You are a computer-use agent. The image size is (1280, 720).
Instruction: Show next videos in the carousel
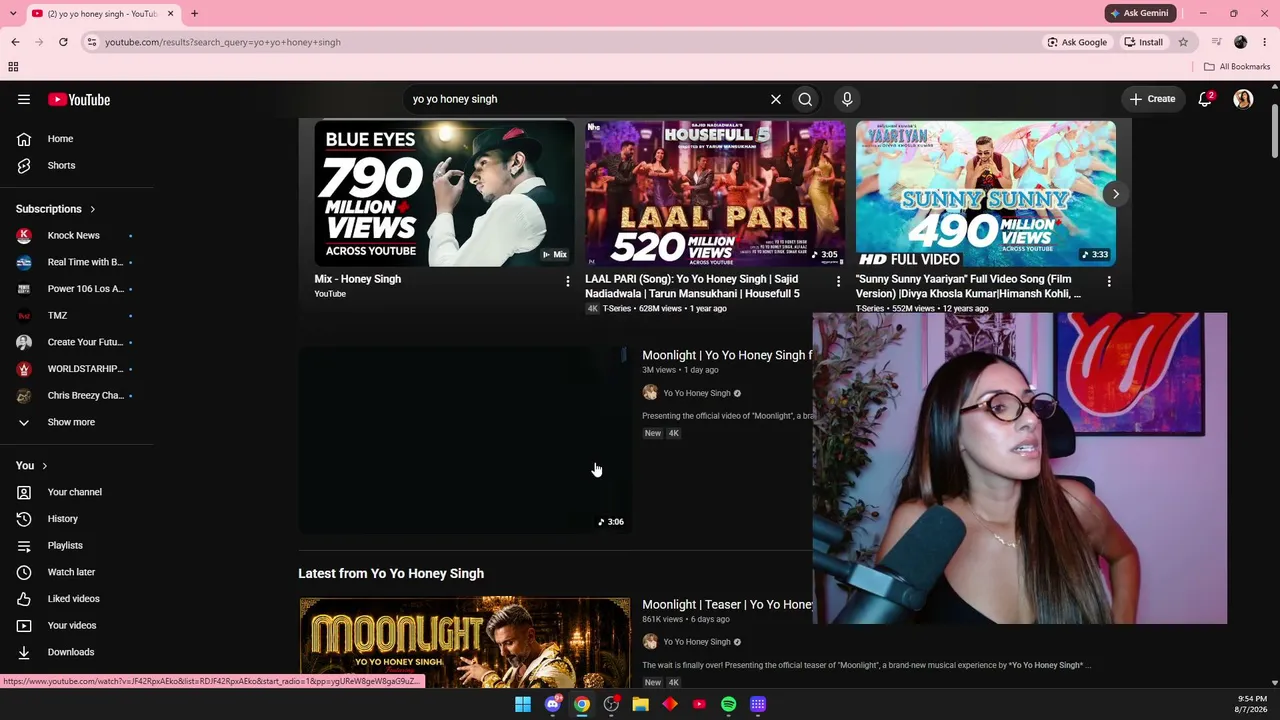click(1115, 194)
